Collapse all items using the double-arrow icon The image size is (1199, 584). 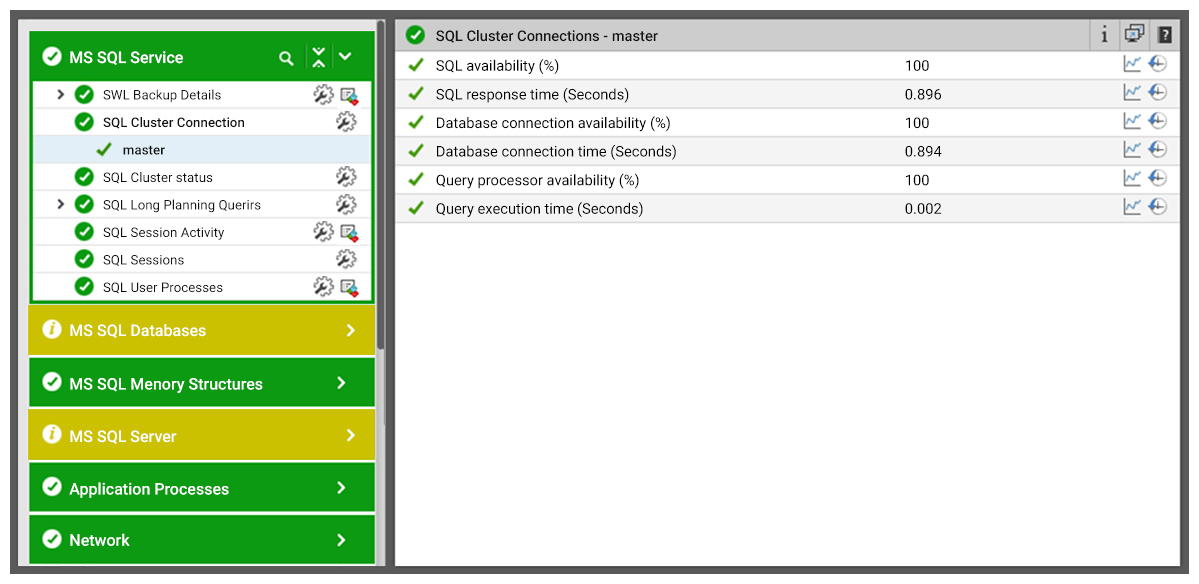pos(319,57)
